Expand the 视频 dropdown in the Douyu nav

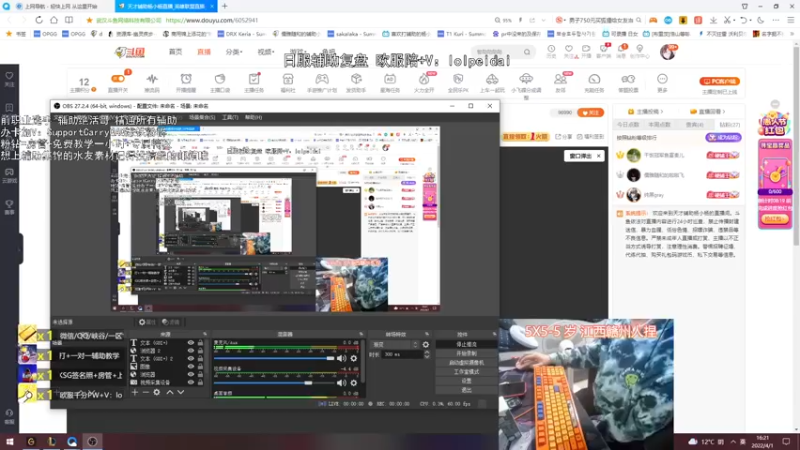point(266,52)
